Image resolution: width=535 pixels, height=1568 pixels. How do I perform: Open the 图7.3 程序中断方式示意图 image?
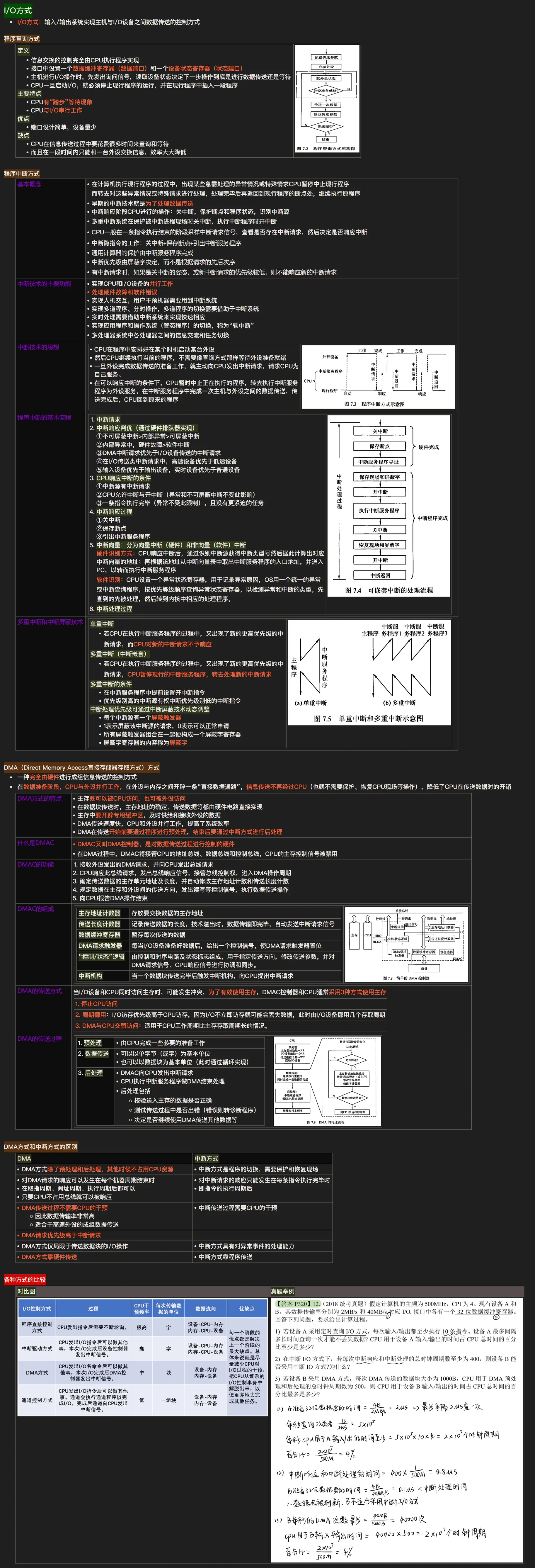[x=378, y=376]
